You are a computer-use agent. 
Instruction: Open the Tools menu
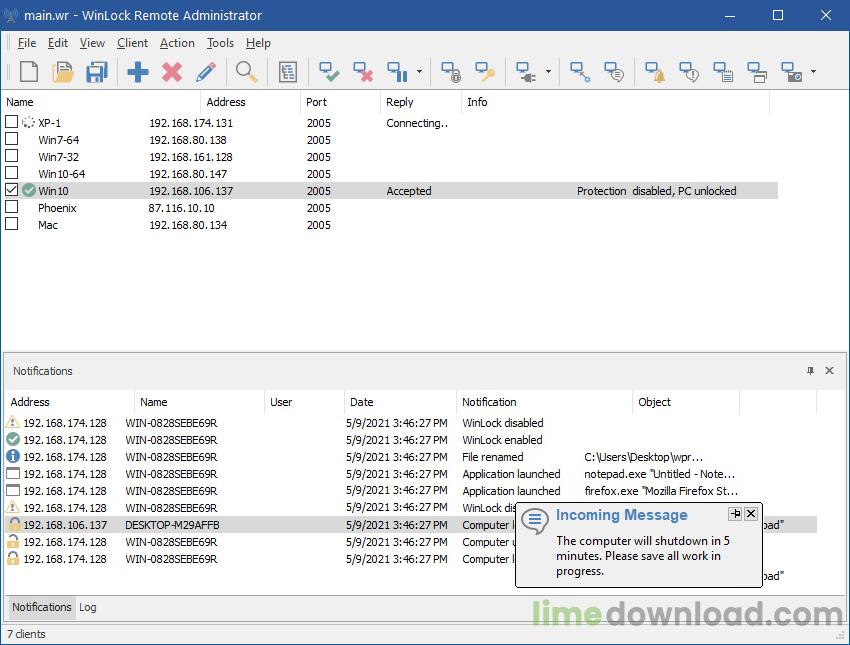220,43
